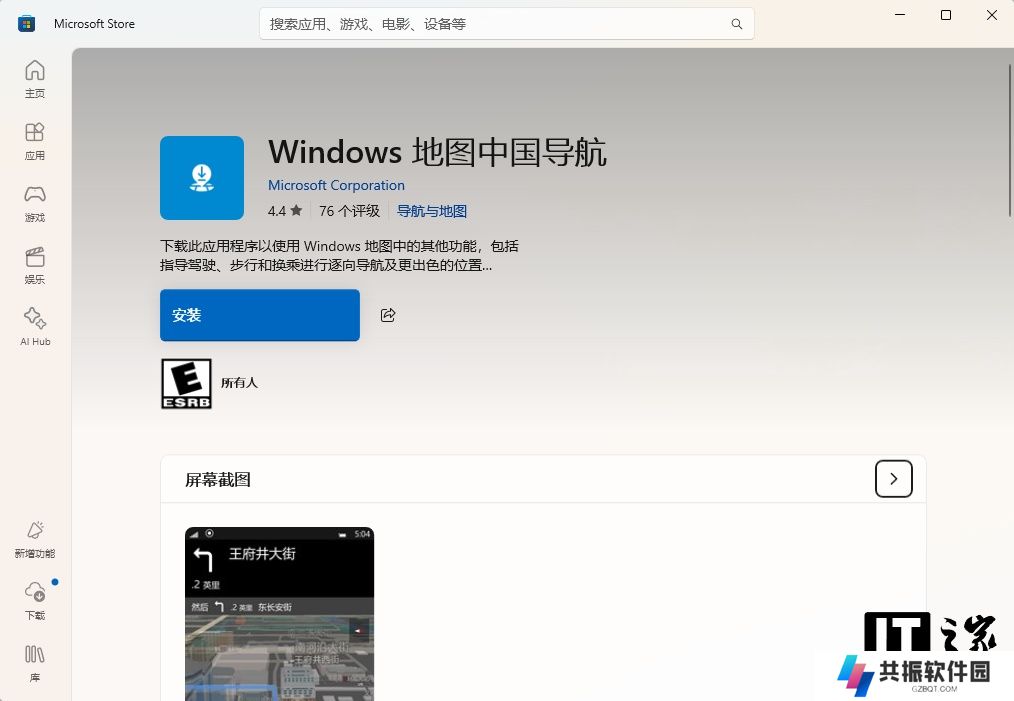This screenshot has height=701, width=1014.
Task: Install the app with the 安装 button
Action: pos(260,315)
